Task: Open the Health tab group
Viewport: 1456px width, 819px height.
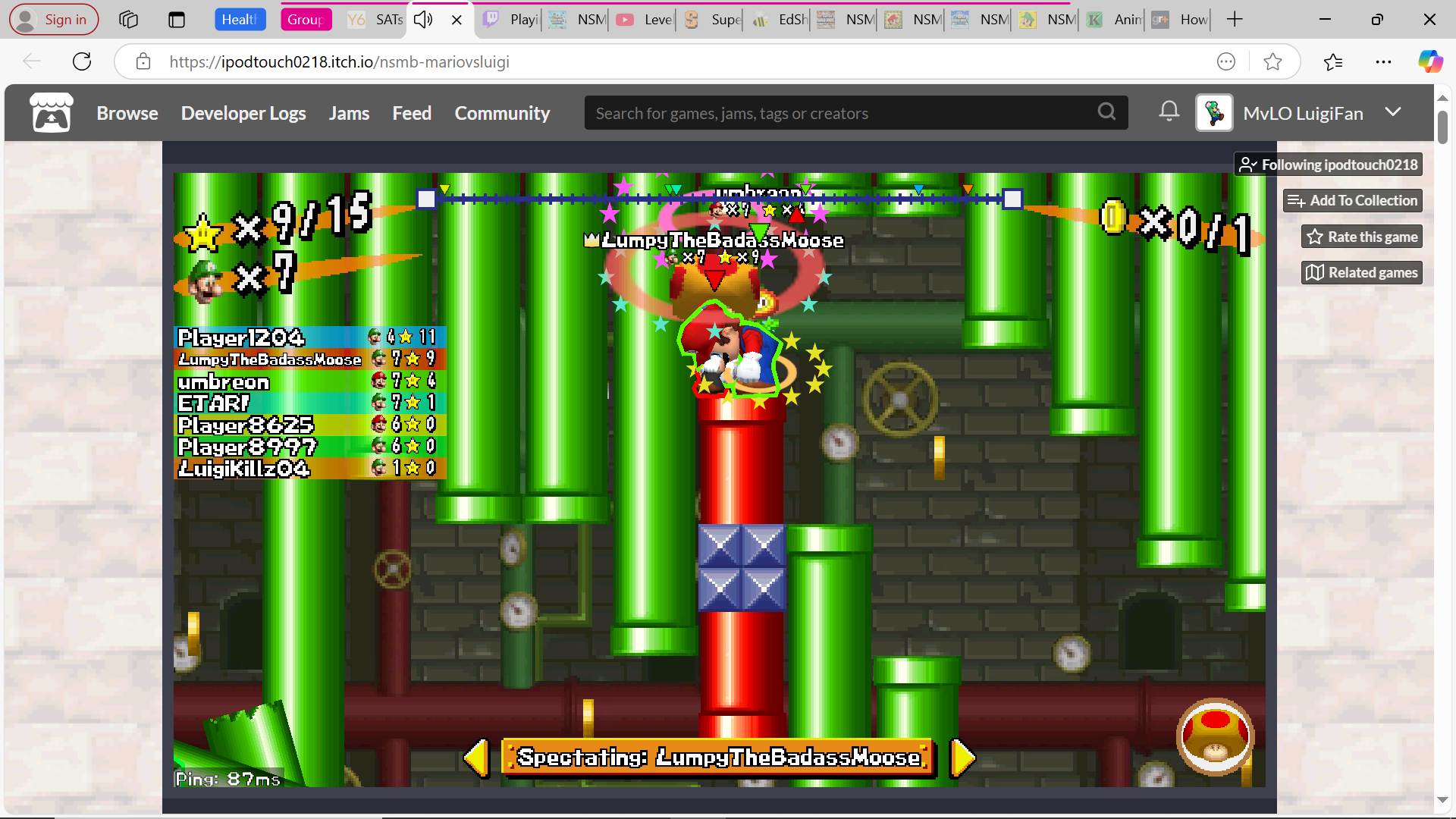Action: (240, 20)
